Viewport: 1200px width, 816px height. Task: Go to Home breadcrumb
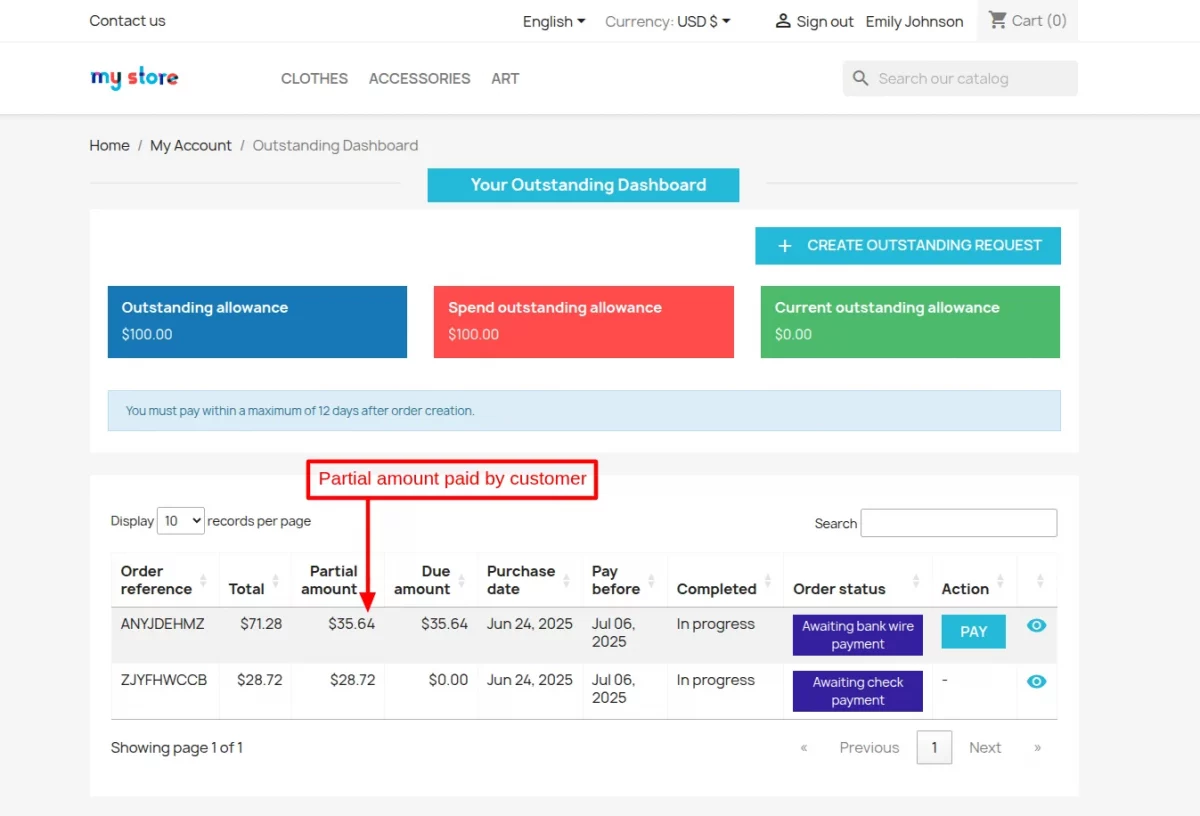click(109, 145)
